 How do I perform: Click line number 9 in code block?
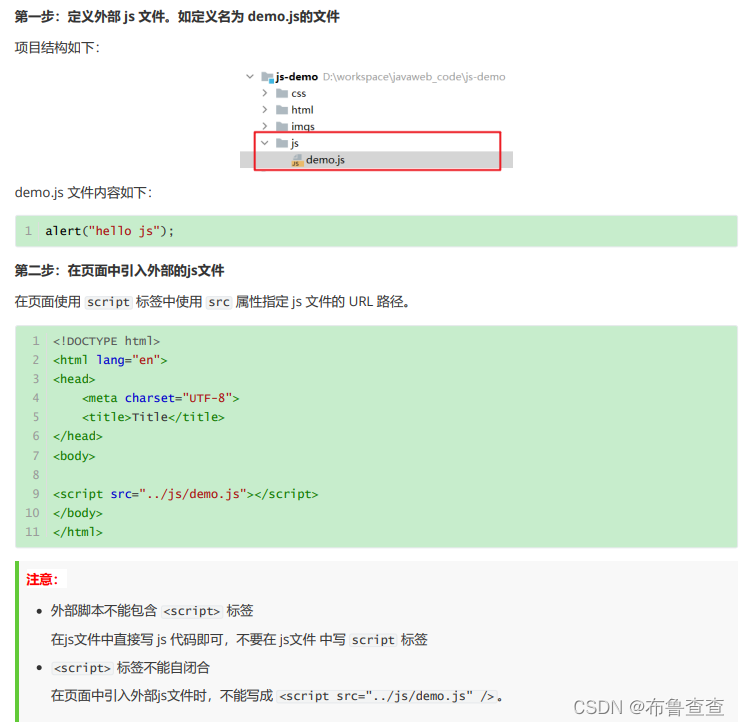(x=35, y=494)
